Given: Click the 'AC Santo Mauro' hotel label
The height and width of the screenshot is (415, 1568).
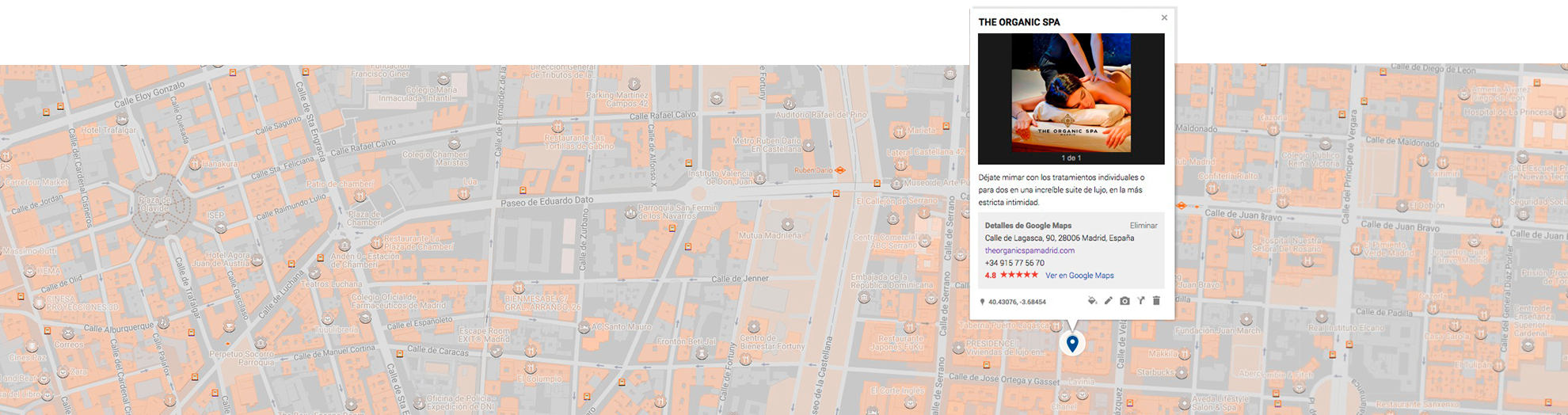Looking at the screenshot, I should 621,326.
